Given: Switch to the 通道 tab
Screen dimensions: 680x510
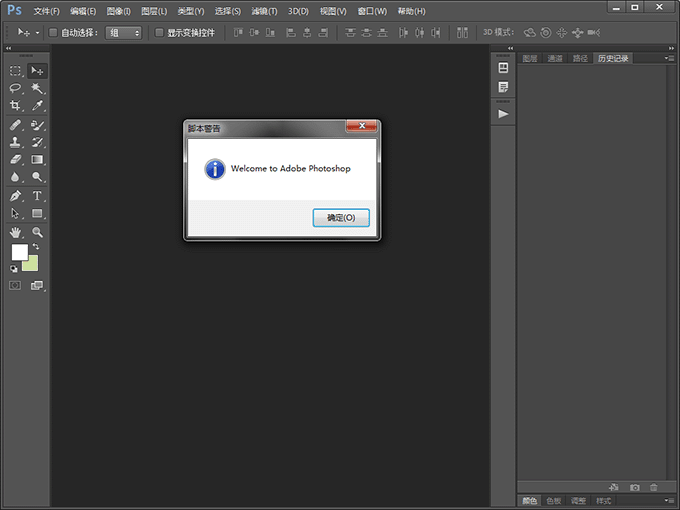Looking at the screenshot, I should point(555,59).
